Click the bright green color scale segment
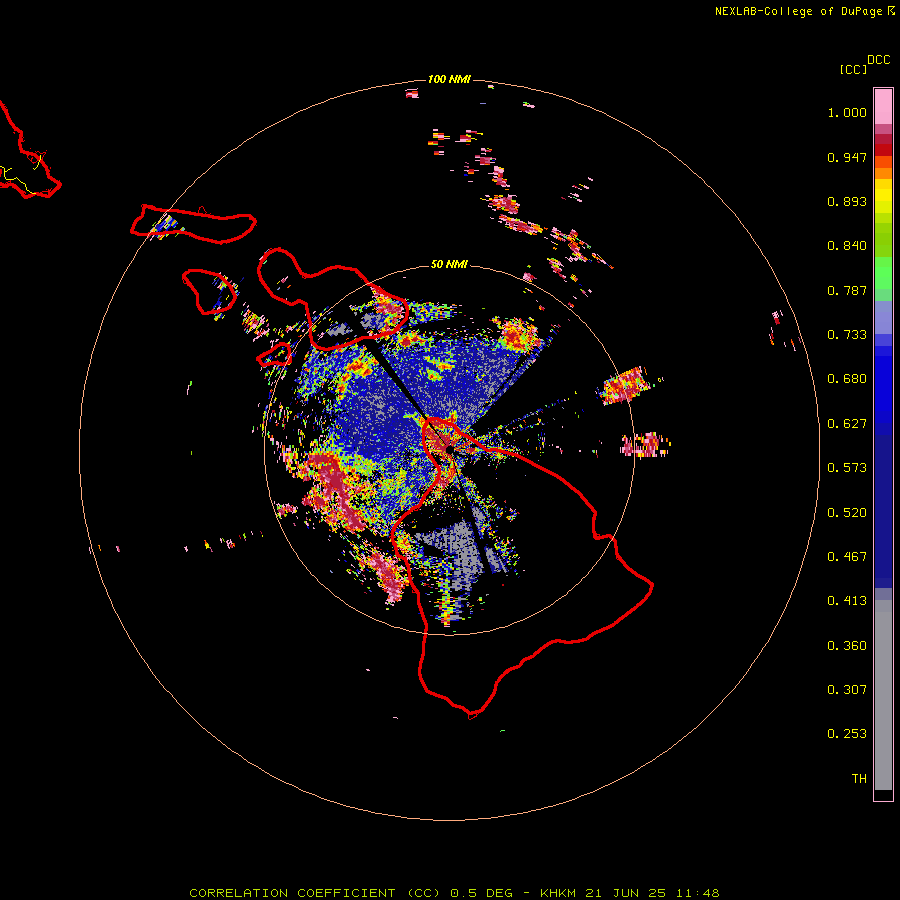This screenshot has height=900, width=900. click(883, 273)
